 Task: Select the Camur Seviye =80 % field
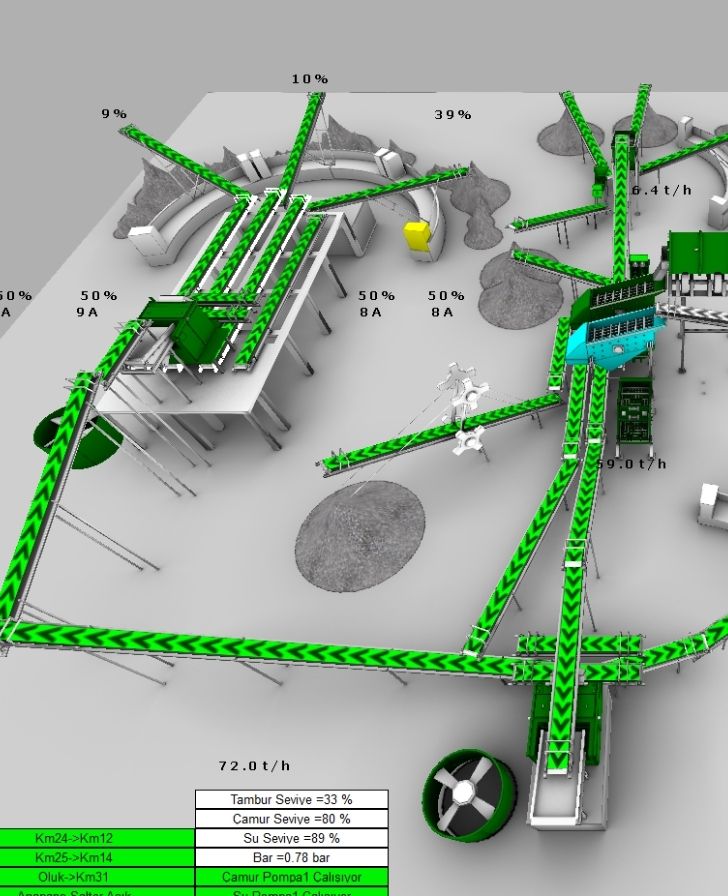pos(291,819)
